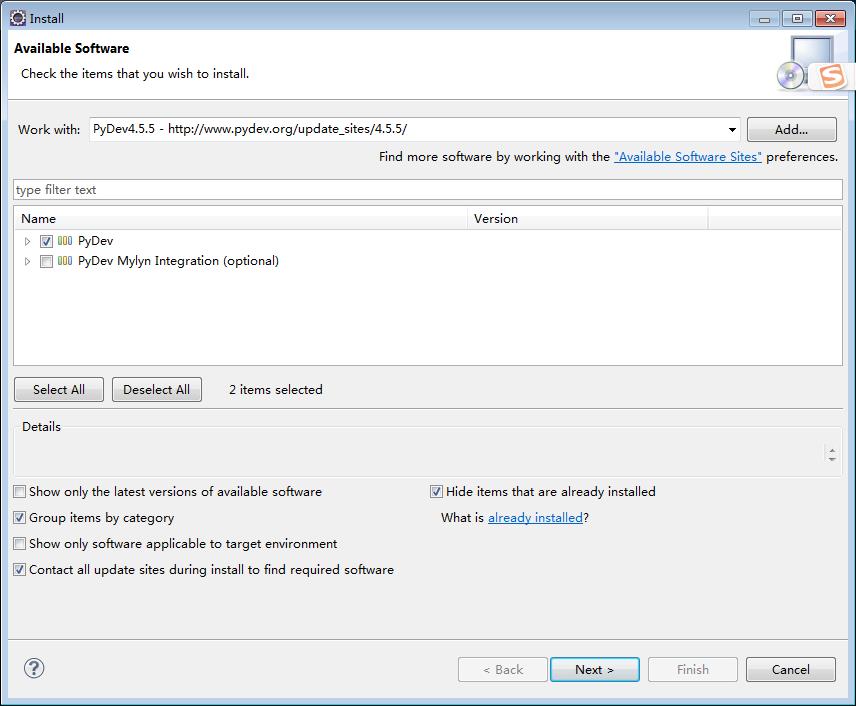Click the install wizard CD banner image

pos(805,63)
